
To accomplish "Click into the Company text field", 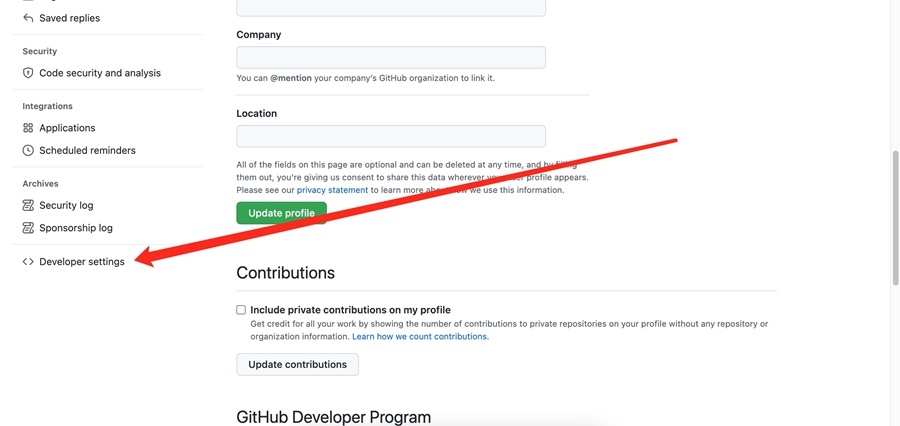I will (x=391, y=57).
